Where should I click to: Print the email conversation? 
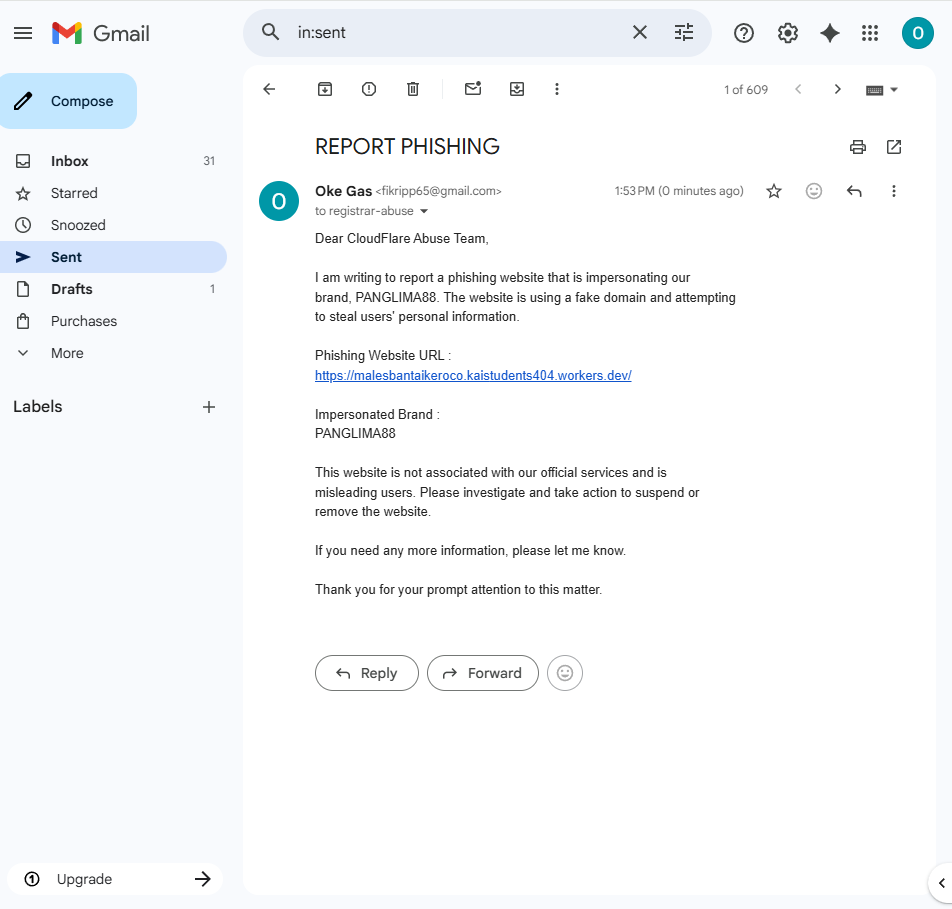pyautogui.click(x=857, y=147)
